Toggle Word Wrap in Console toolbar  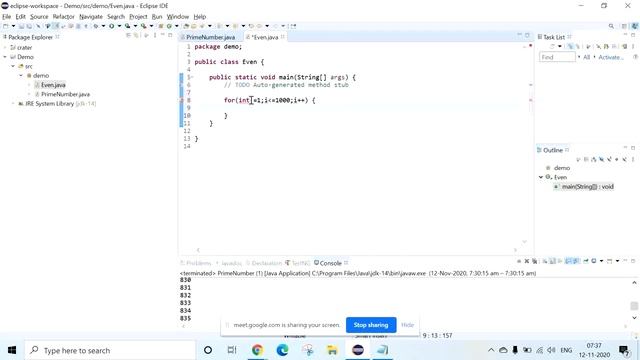[x=560, y=261]
